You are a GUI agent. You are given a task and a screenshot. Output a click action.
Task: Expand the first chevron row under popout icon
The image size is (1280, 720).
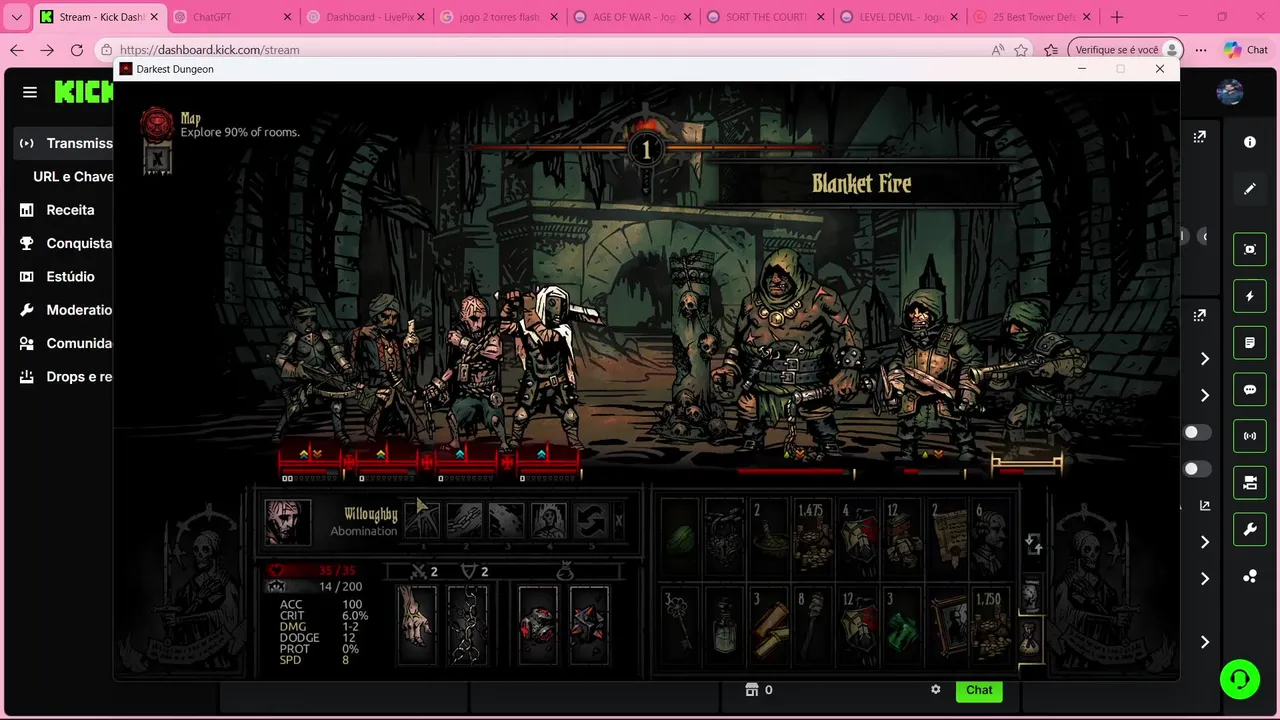pos(1205,359)
